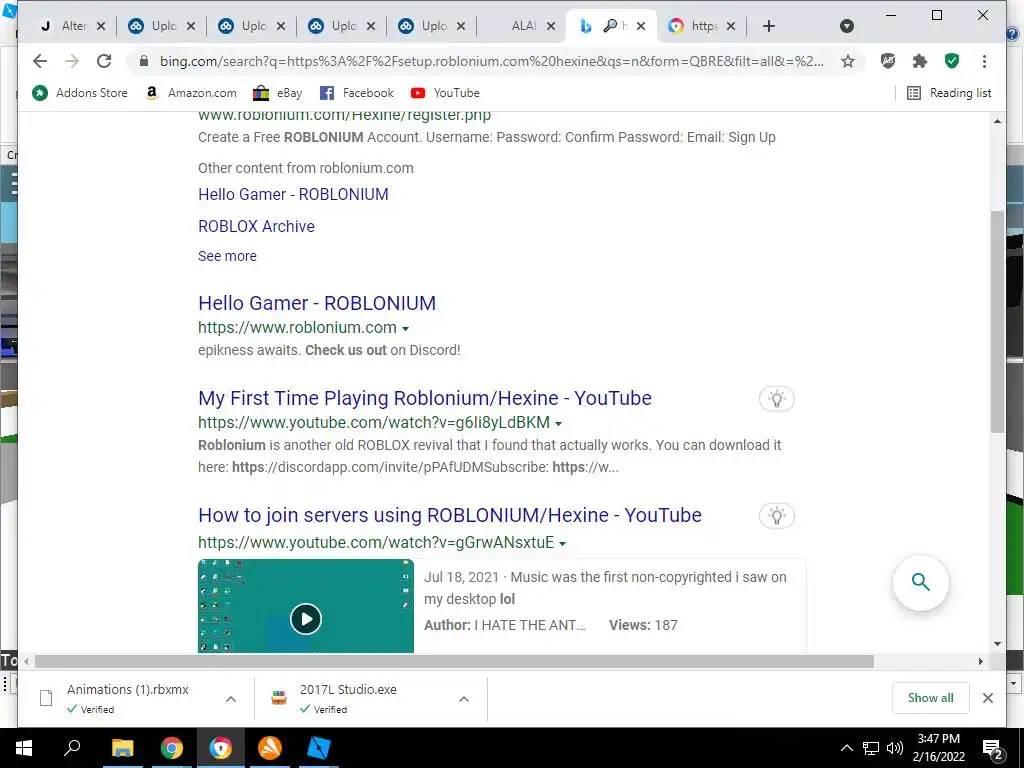
Task: Click the scroll-down arrow of vertical scrollbar
Action: click(997, 644)
